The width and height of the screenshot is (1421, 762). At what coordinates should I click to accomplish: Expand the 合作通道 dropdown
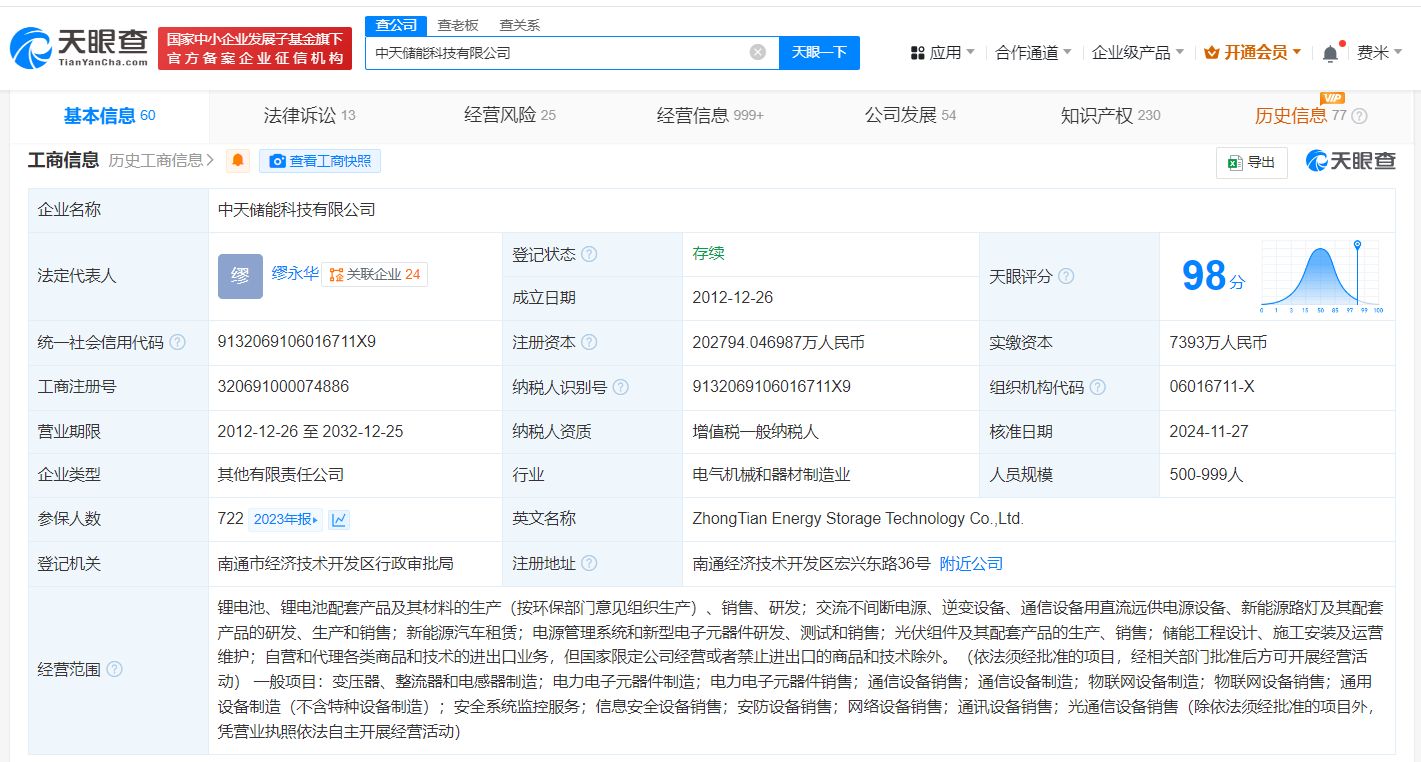[1033, 53]
